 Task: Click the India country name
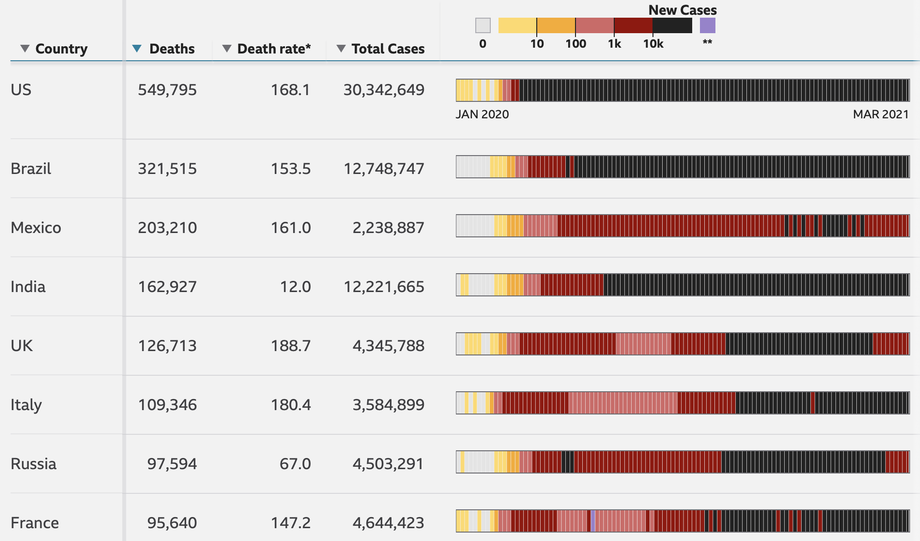point(28,287)
